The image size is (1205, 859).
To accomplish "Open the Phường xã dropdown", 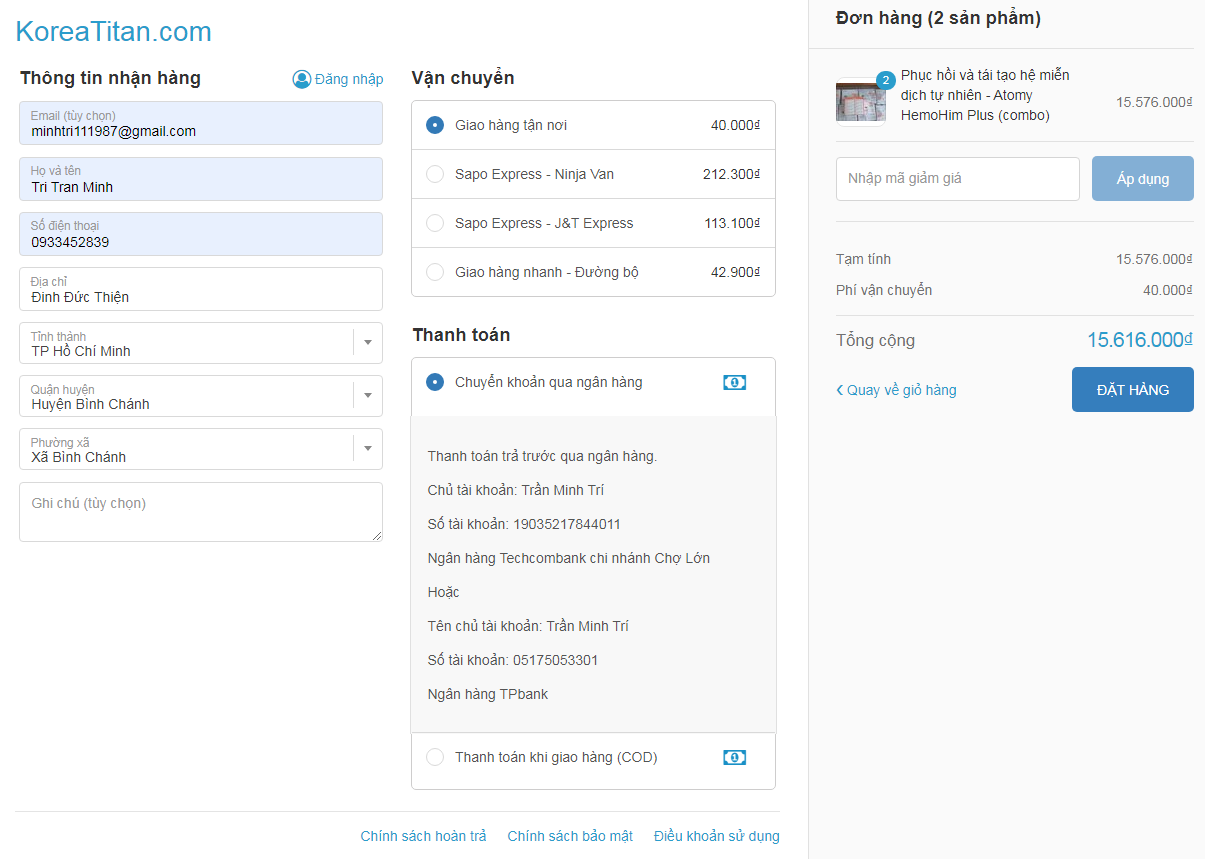I will [367, 448].
